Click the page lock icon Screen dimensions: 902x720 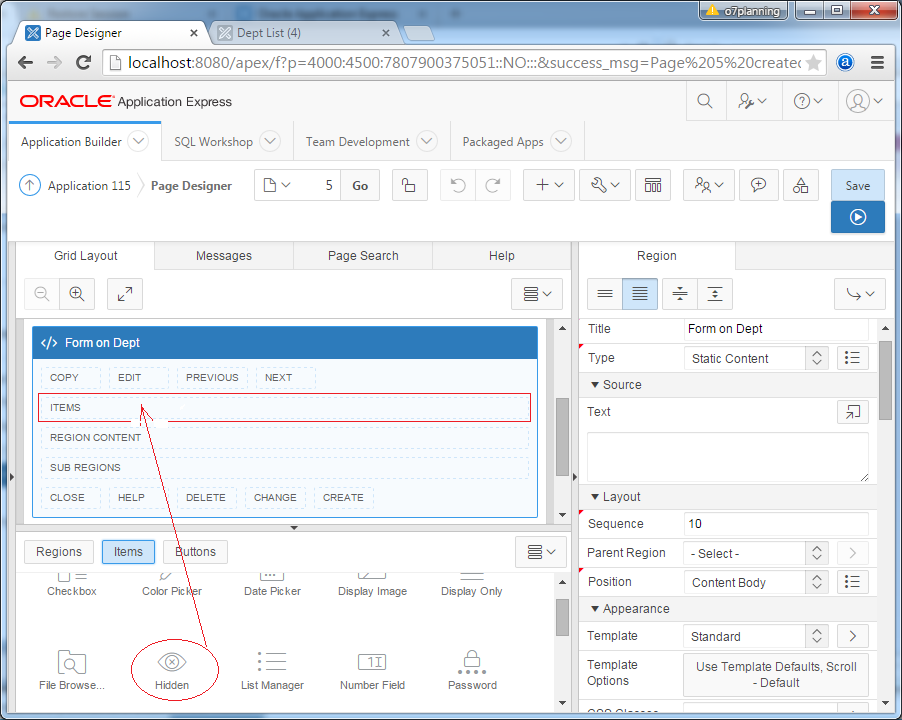(409, 185)
